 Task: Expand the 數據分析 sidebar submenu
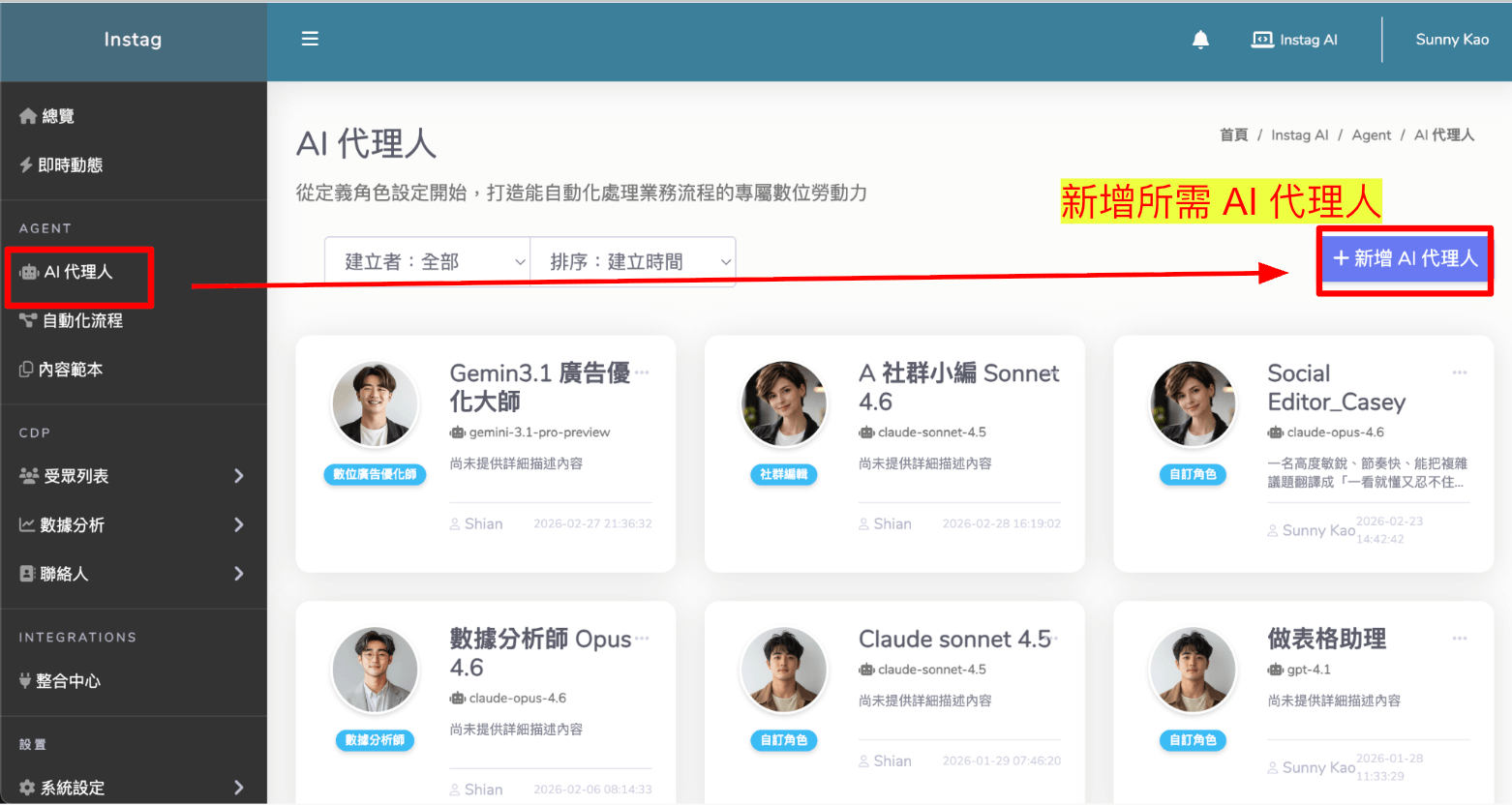tap(238, 525)
